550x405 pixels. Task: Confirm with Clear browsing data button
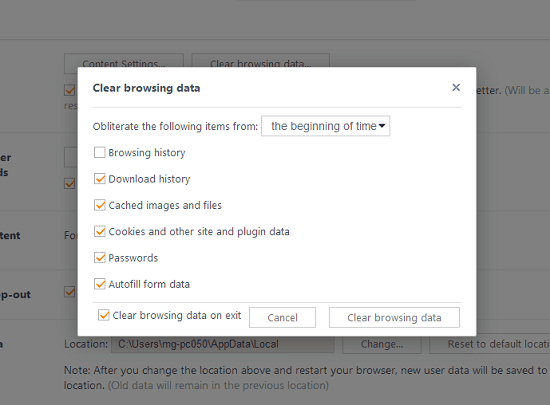pyautogui.click(x=394, y=318)
